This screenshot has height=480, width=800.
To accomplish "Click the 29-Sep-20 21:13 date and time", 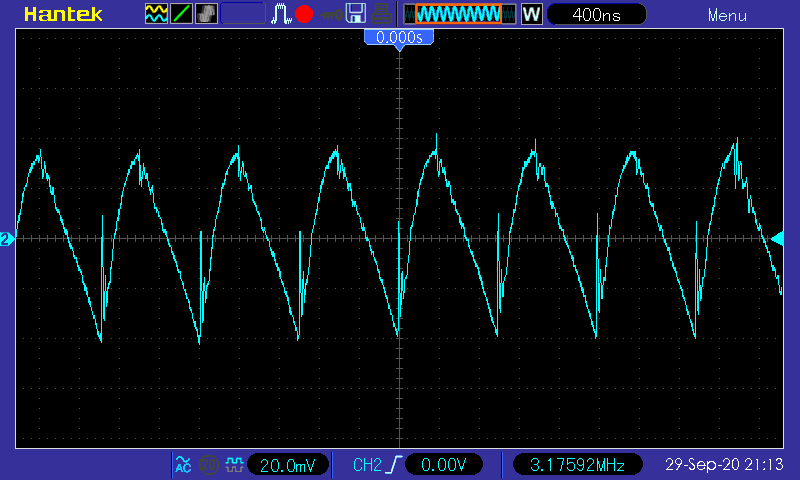I will [x=724, y=464].
